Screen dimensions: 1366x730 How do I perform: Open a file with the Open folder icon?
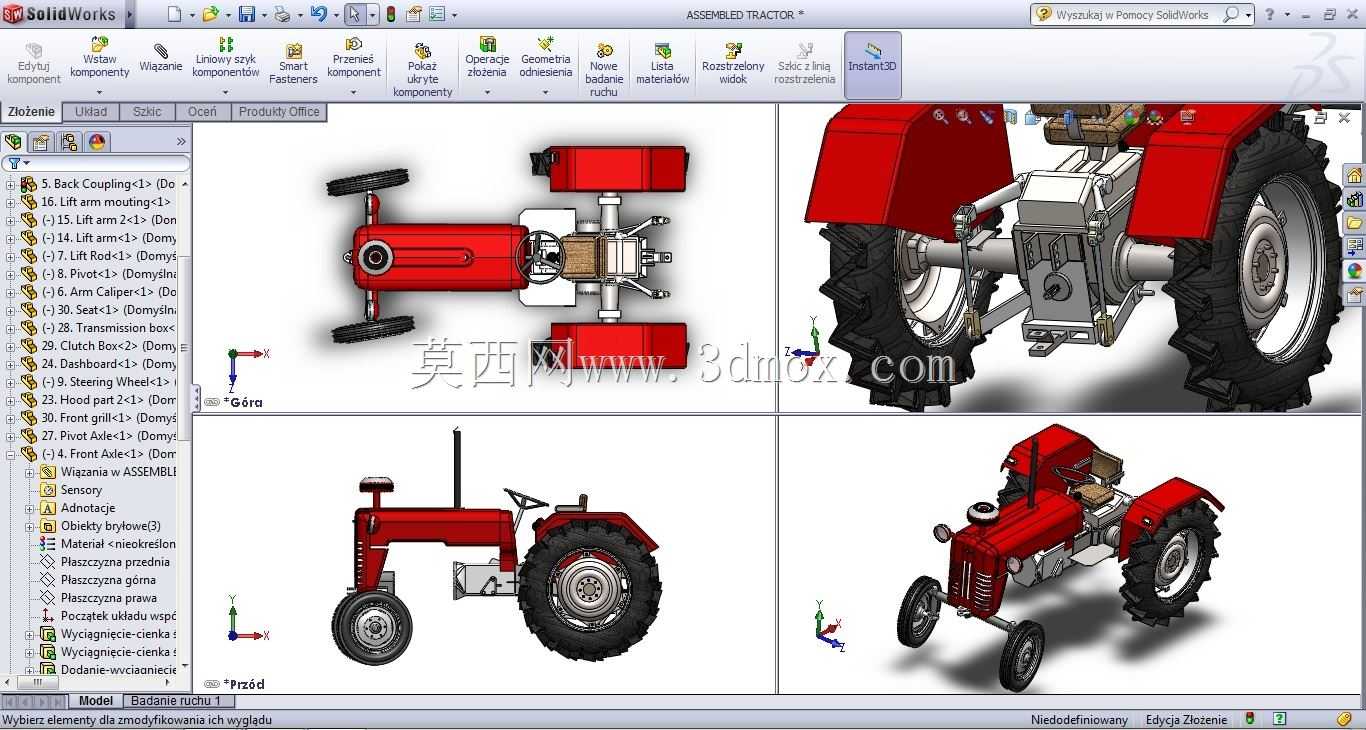point(210,14)
